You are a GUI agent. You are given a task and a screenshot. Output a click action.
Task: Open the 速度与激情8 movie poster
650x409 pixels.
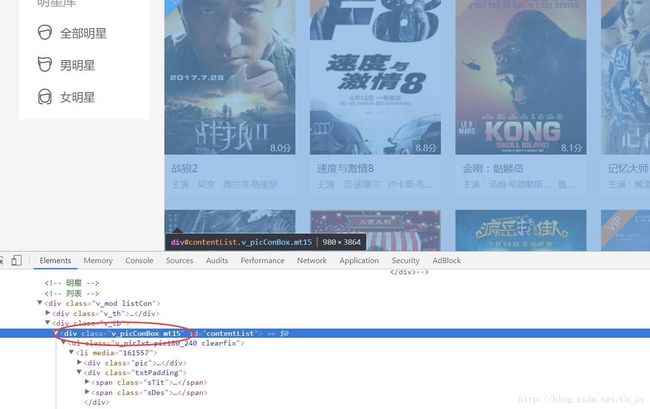click(375, 77)
